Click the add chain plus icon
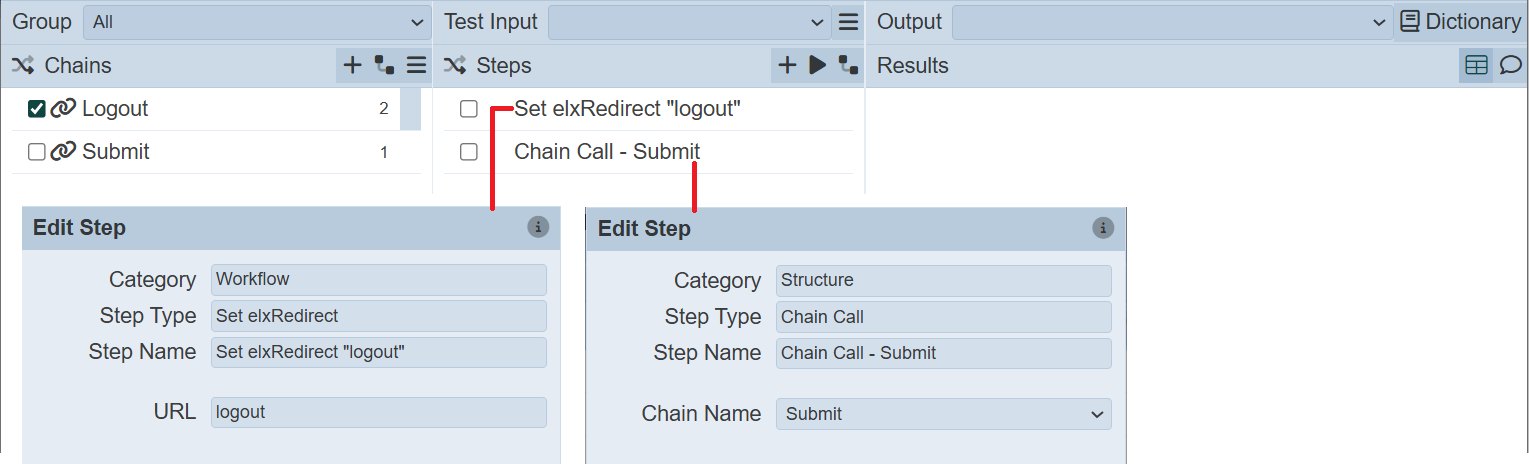1529x464 pixels. [352, 66]
